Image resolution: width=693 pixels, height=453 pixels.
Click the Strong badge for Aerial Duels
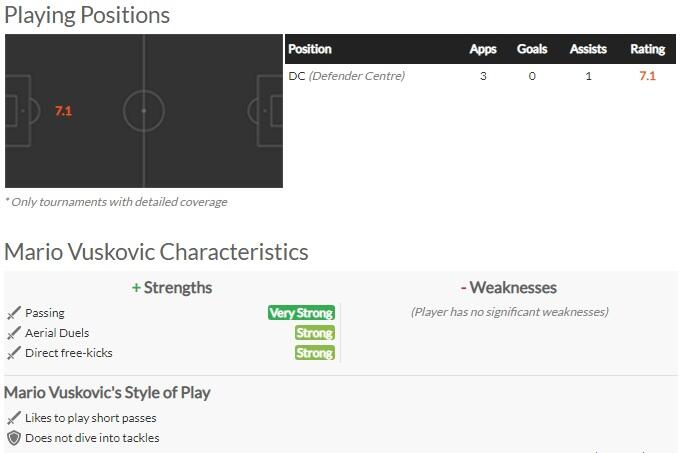coord(314,333)
